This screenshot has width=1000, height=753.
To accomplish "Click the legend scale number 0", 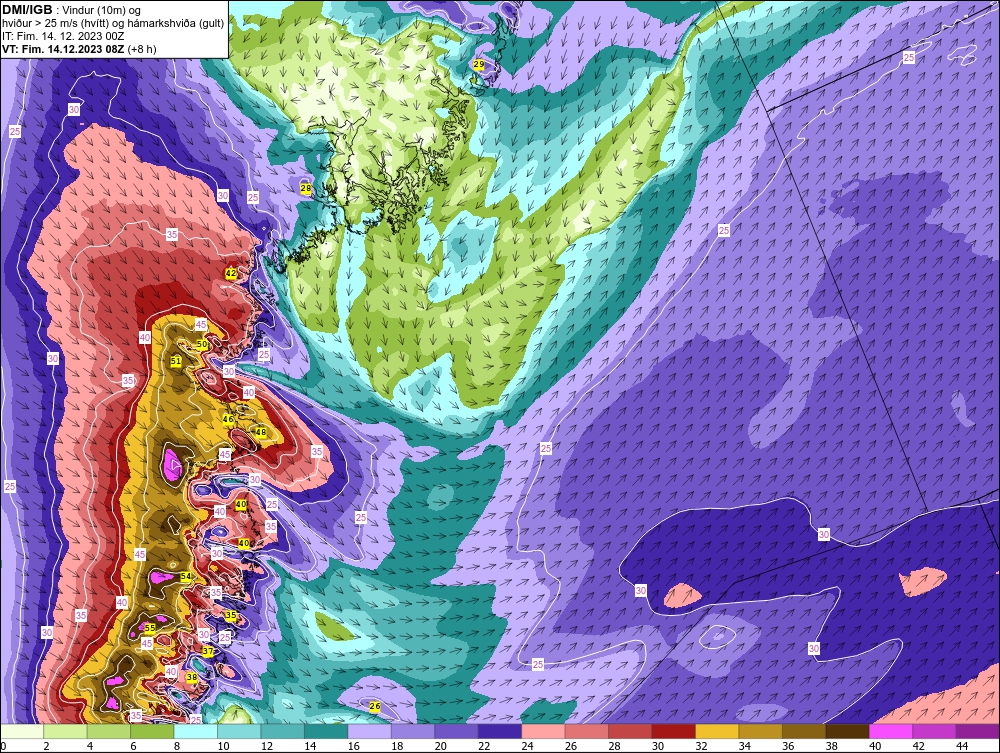I will pos(3,747).
